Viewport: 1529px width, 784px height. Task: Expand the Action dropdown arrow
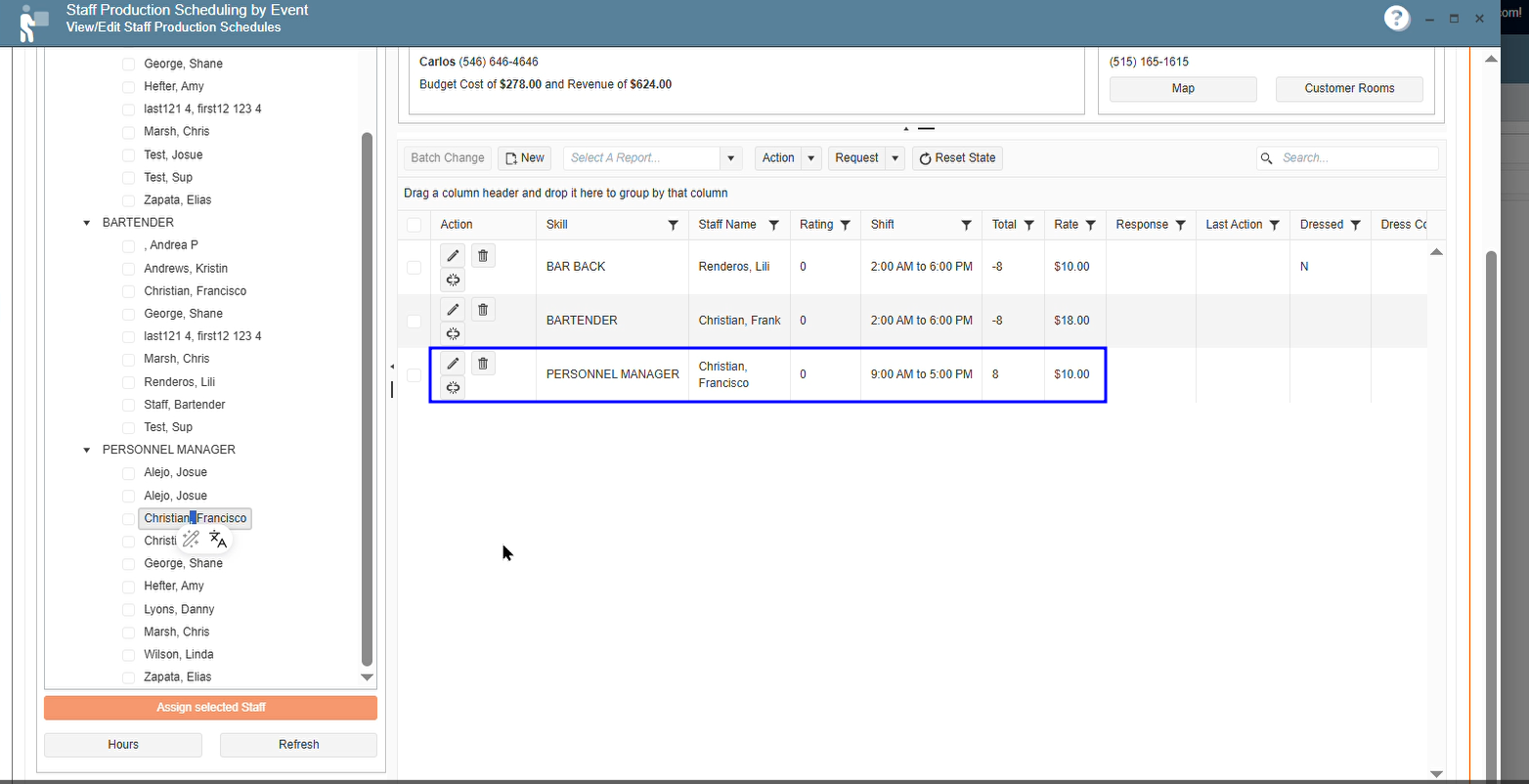click(x=810, y=158)
